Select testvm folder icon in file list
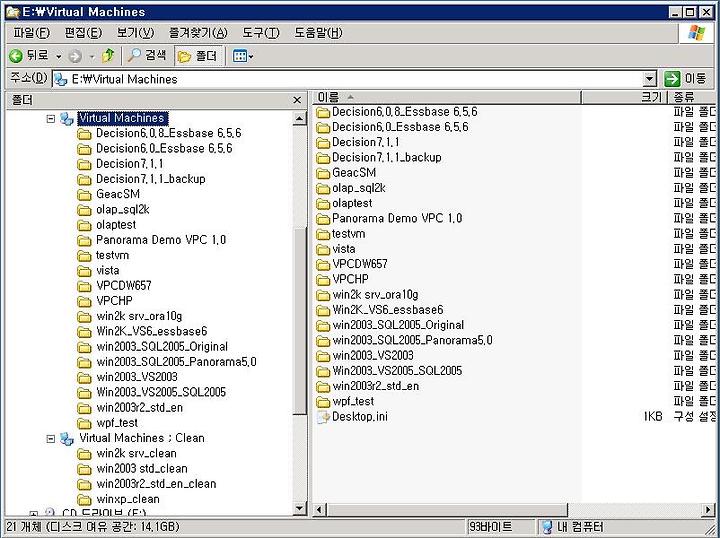 [323, 234]
